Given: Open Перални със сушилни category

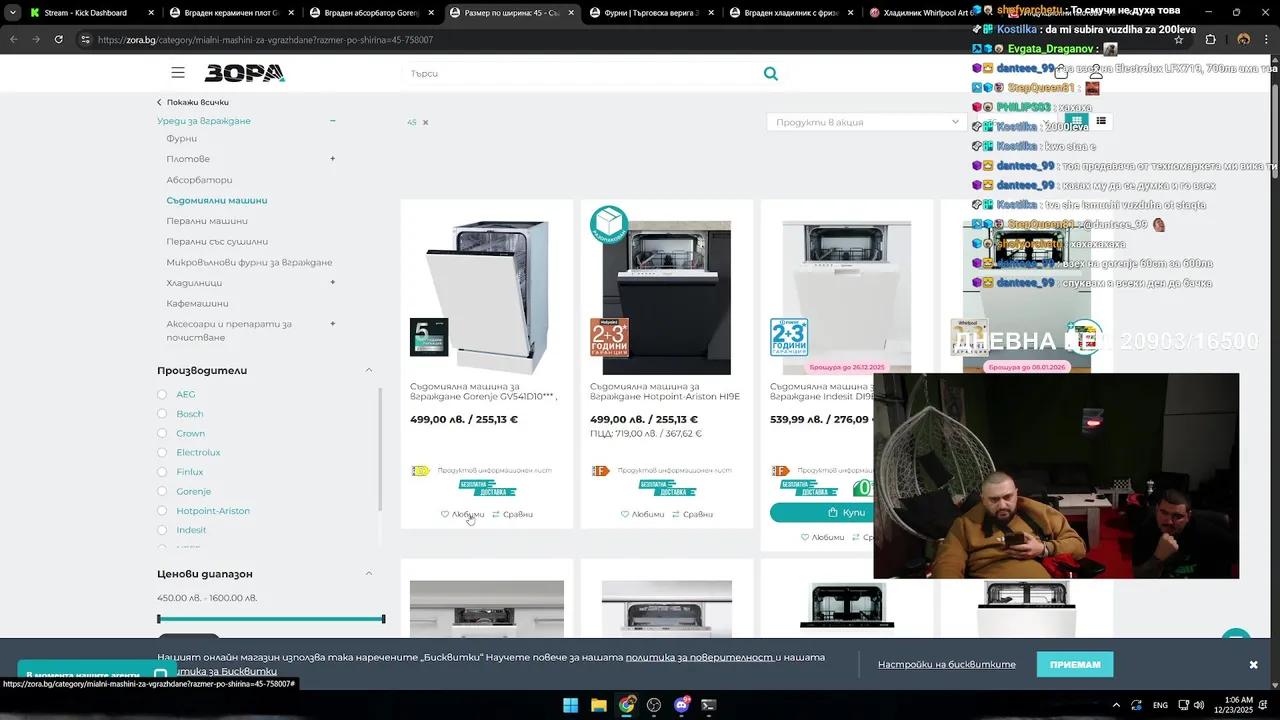Looking at the screenshot, I should (x=217, y=242).
